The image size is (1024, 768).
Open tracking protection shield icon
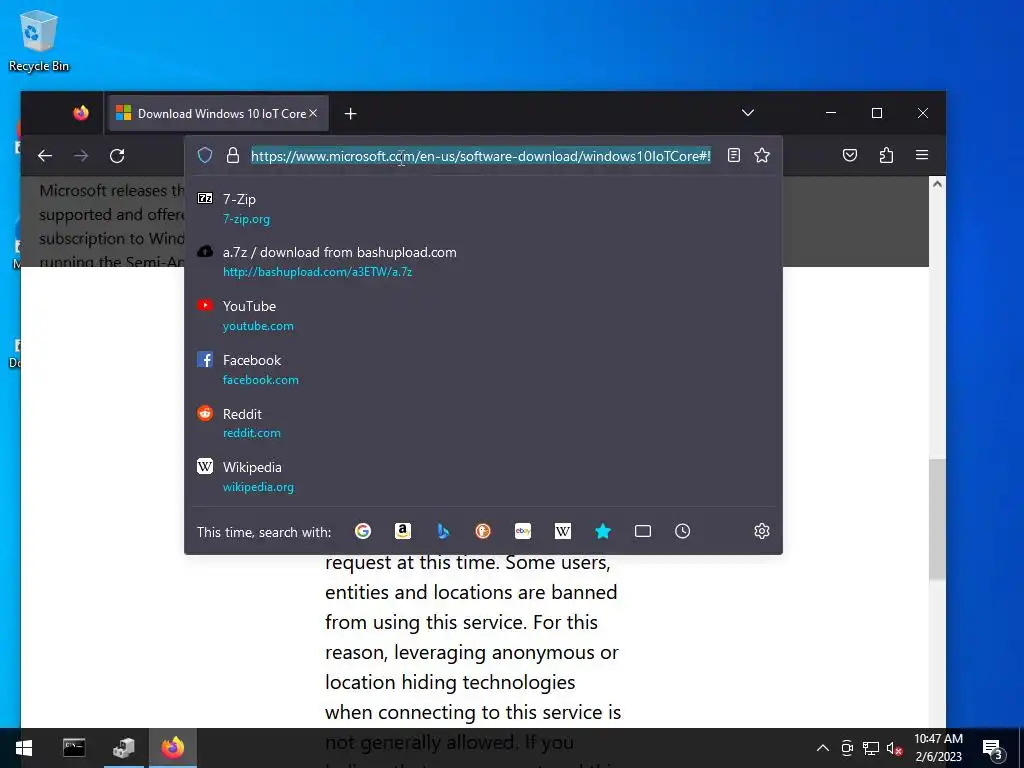(x=205, y=155)
